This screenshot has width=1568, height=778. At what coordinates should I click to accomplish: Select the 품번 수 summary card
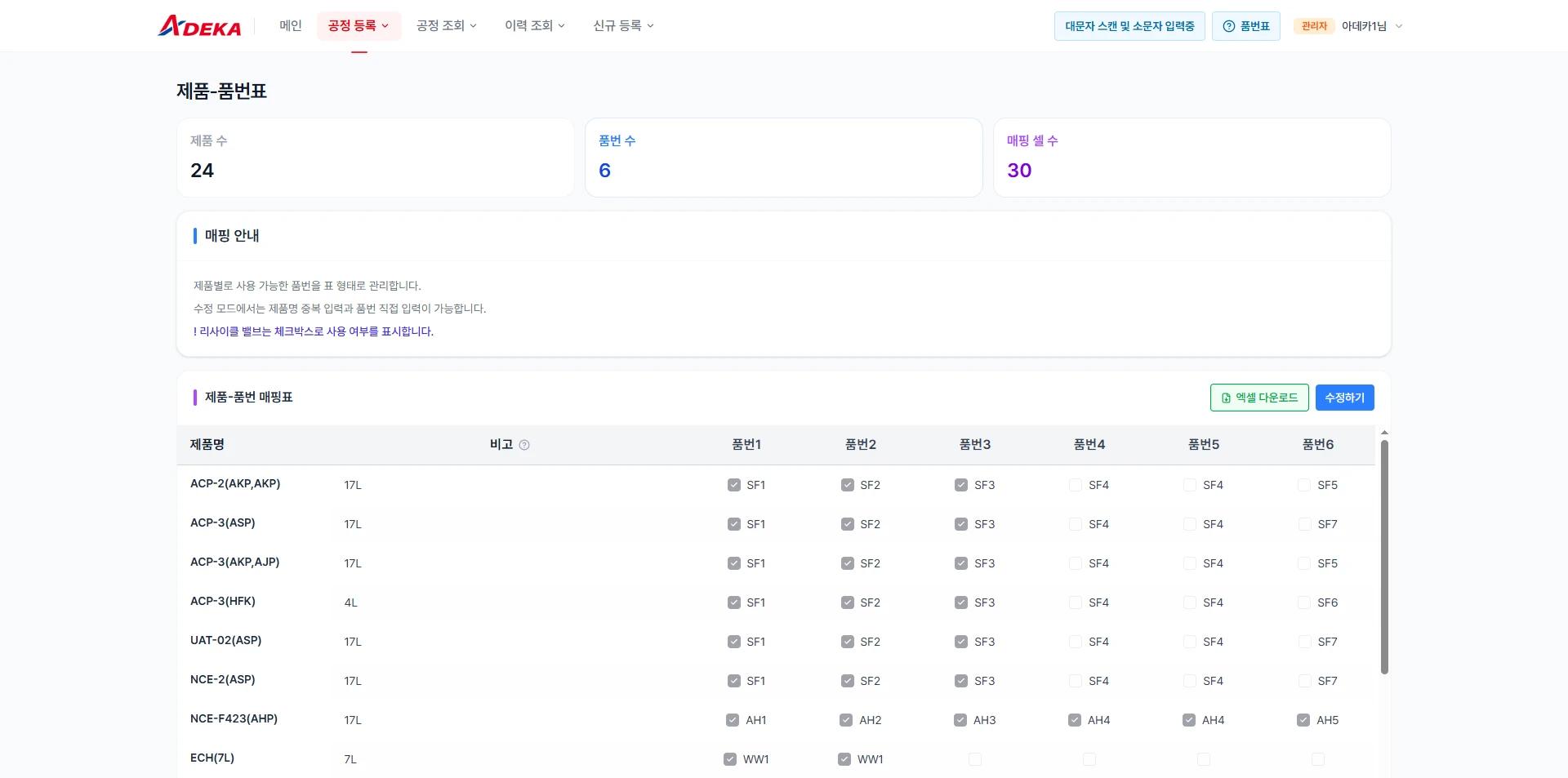[x=784, y=158]
